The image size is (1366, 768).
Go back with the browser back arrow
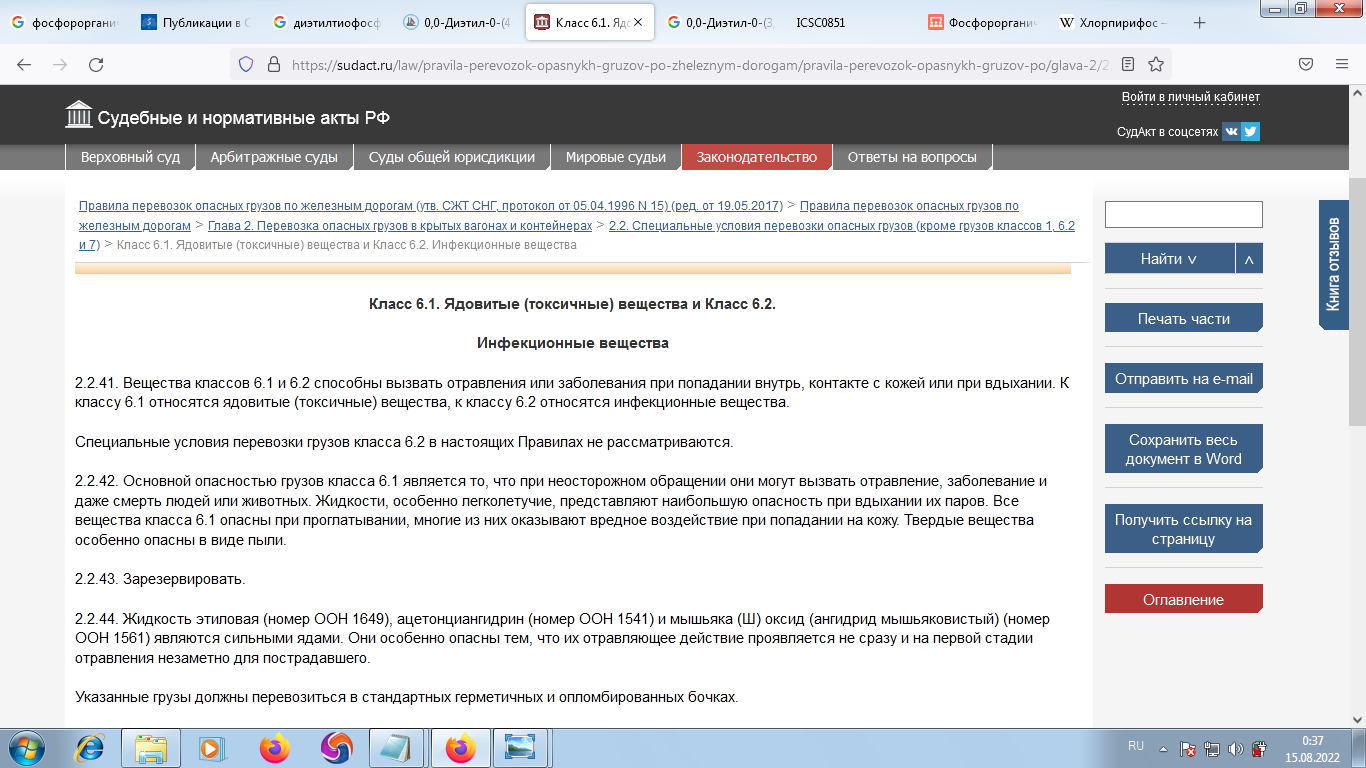[x=24, y=65]
